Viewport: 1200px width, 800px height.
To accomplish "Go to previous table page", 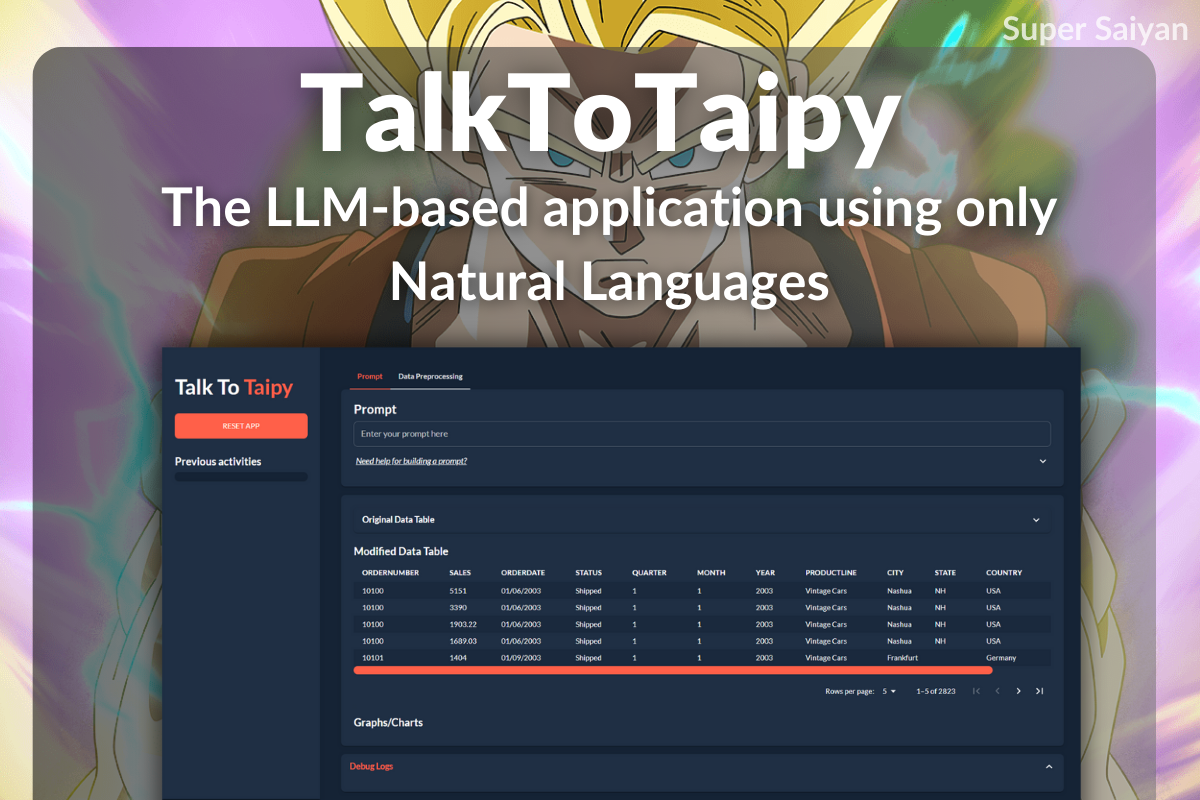I will tap(997, 691).
